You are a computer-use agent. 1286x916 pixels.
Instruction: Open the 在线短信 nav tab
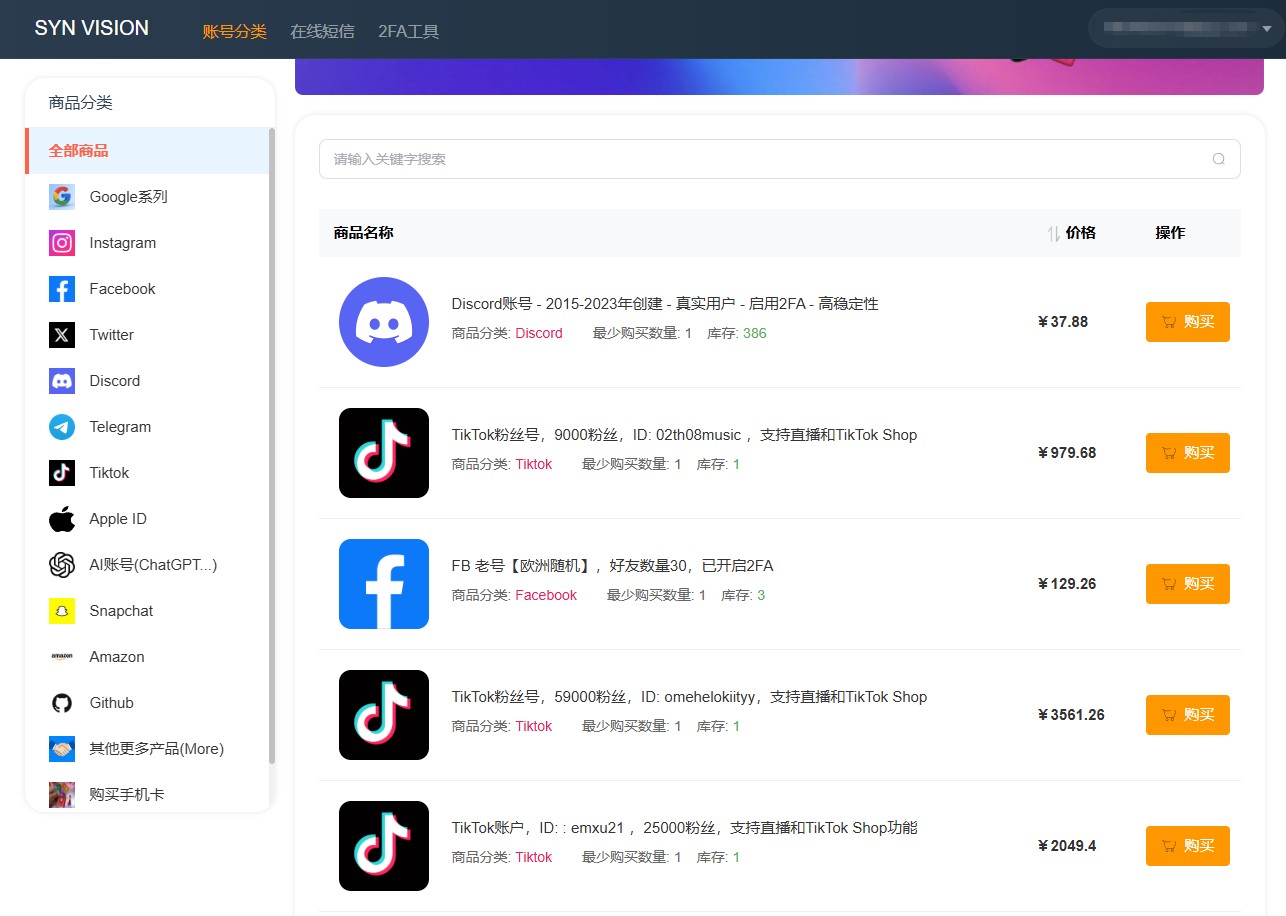(322, 31)
